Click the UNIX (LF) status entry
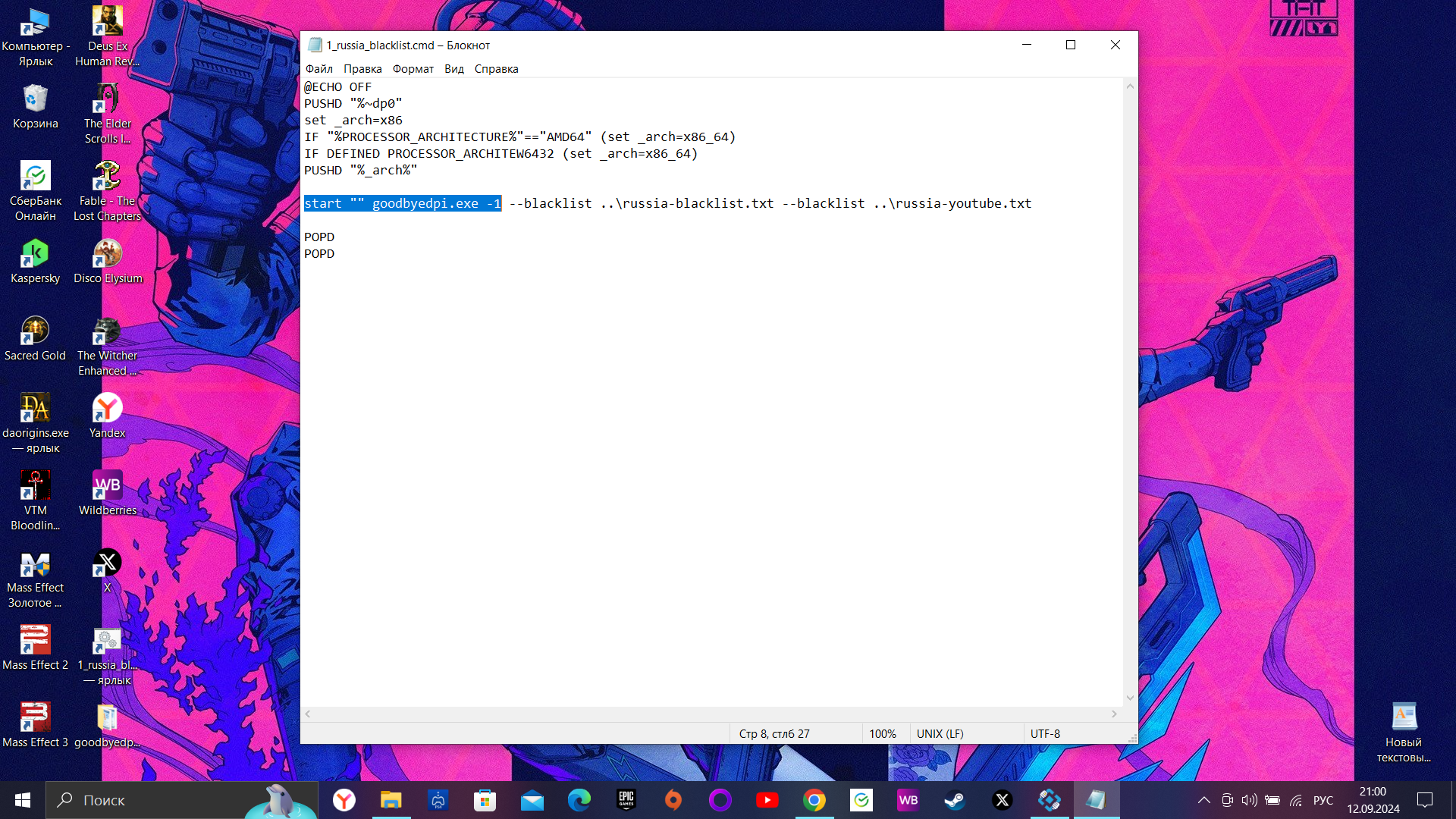The image size is (1456, 819). tap(940, 734)
